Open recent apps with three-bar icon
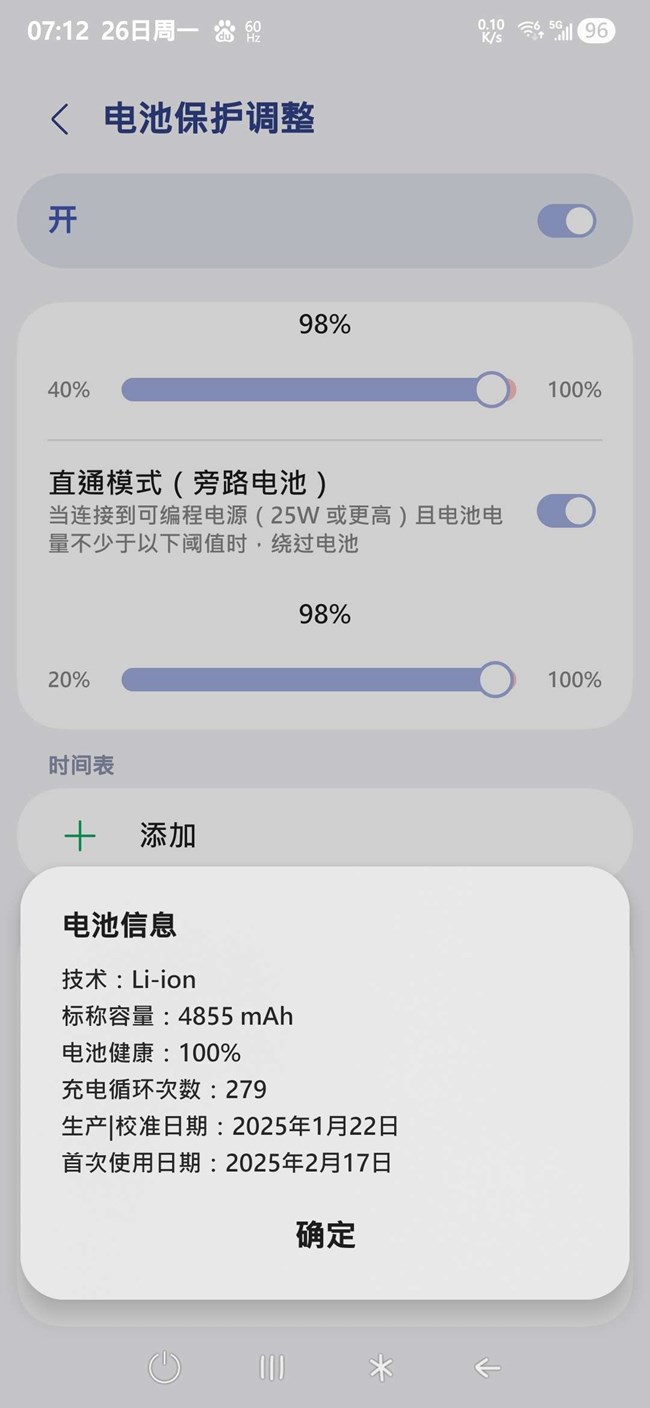The image size is (650, 1408). pos(272,1367)
